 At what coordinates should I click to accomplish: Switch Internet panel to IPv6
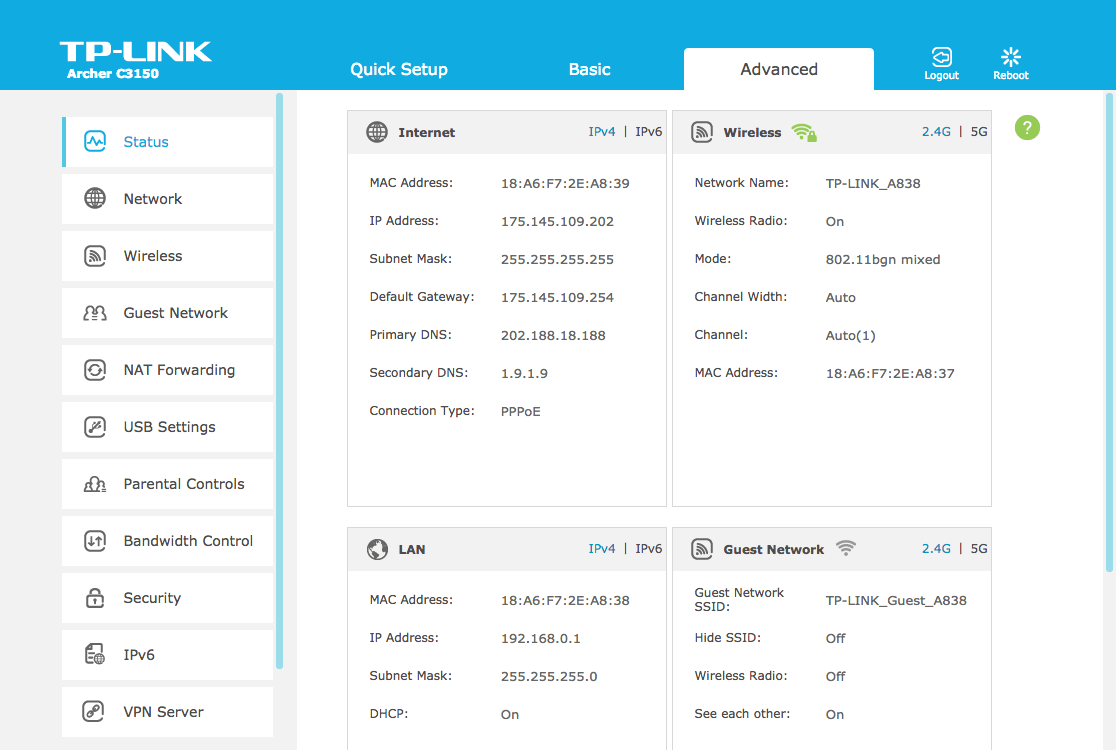click(x=648, y=132)
